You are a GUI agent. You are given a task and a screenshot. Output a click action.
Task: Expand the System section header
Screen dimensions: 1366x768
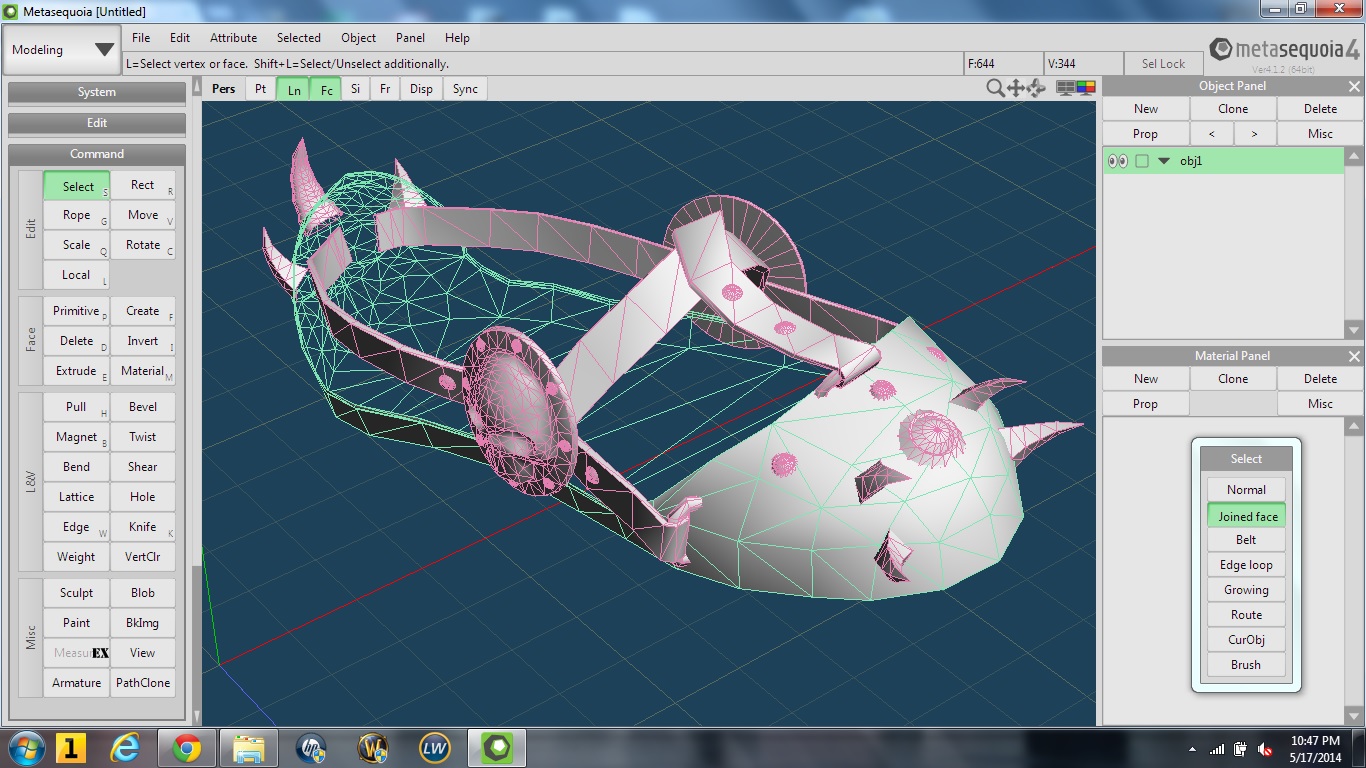(97, 92)
